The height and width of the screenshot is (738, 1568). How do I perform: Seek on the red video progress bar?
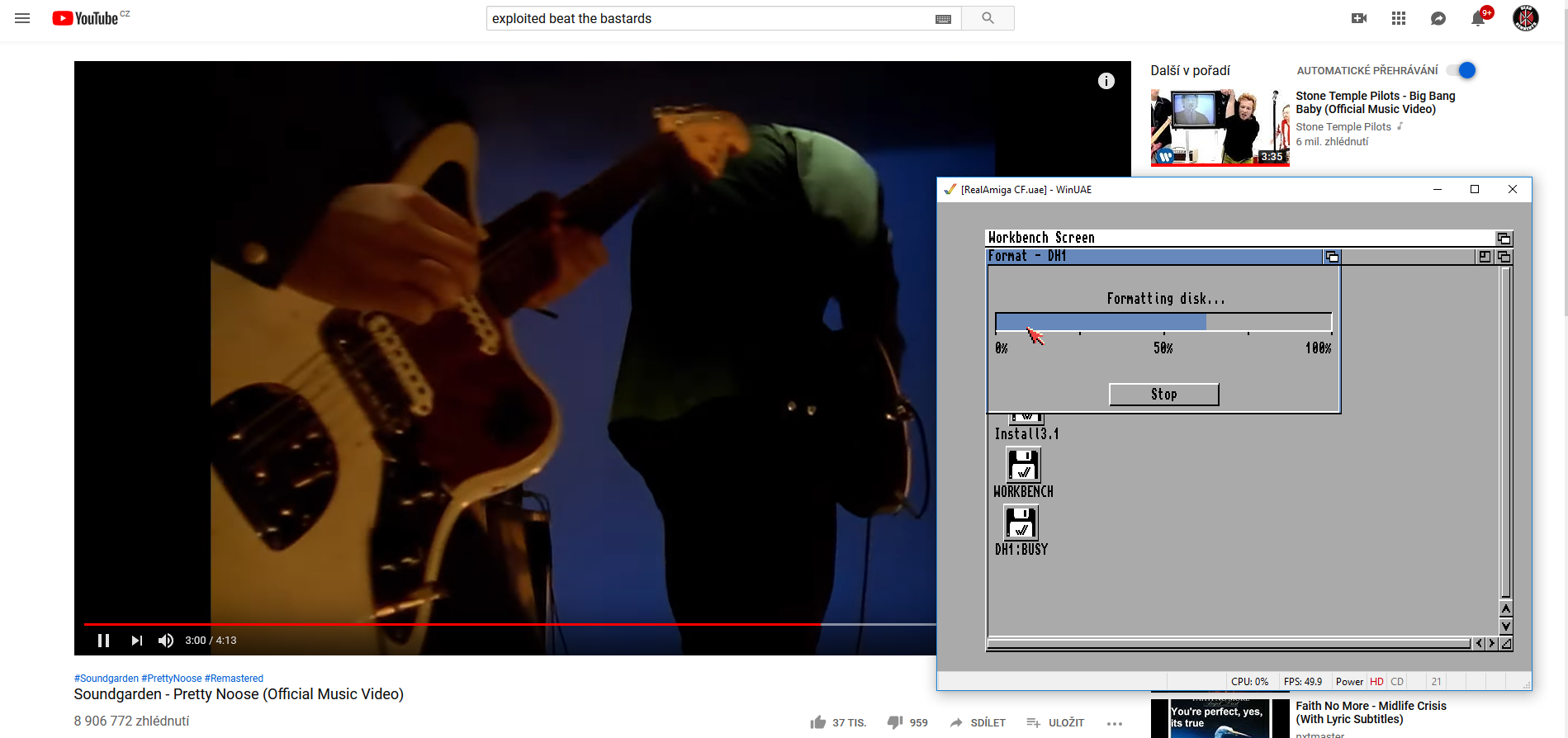tap(495, 624)
